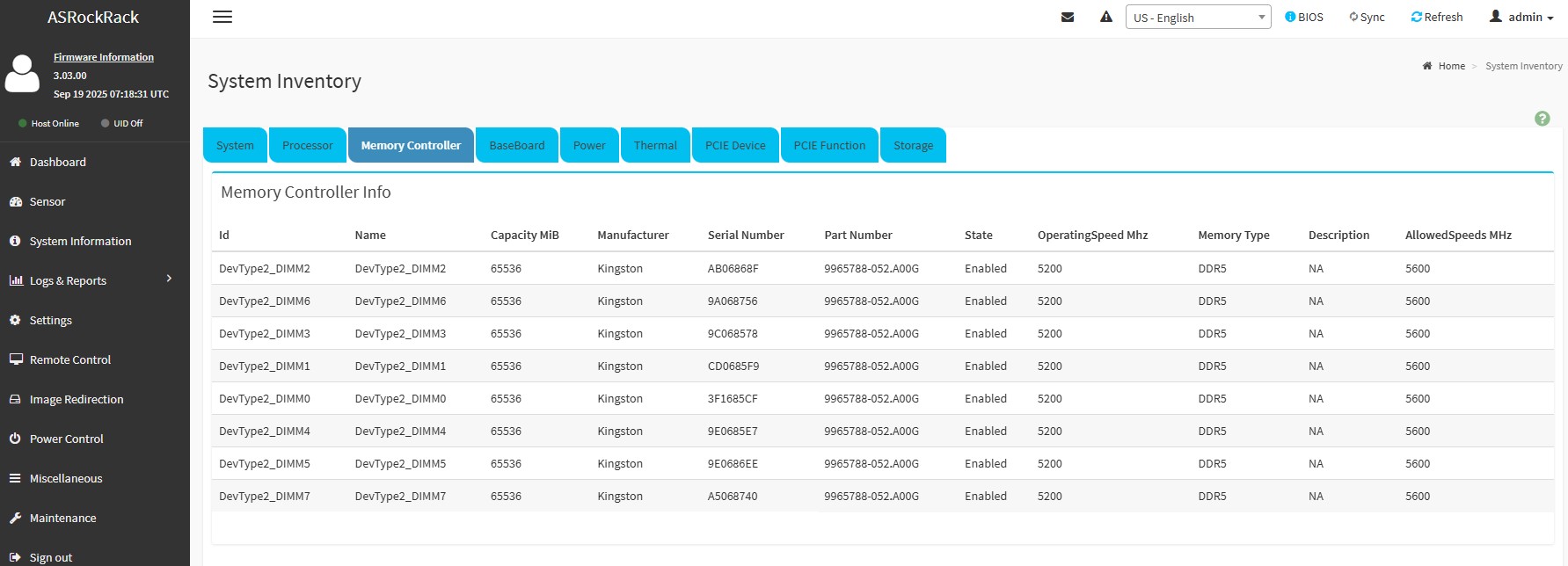The width and height of the screenshot is (1568, 566).
Task: Click the Firmware Information link
Action: pyautogui.click(x=104, y=57)
